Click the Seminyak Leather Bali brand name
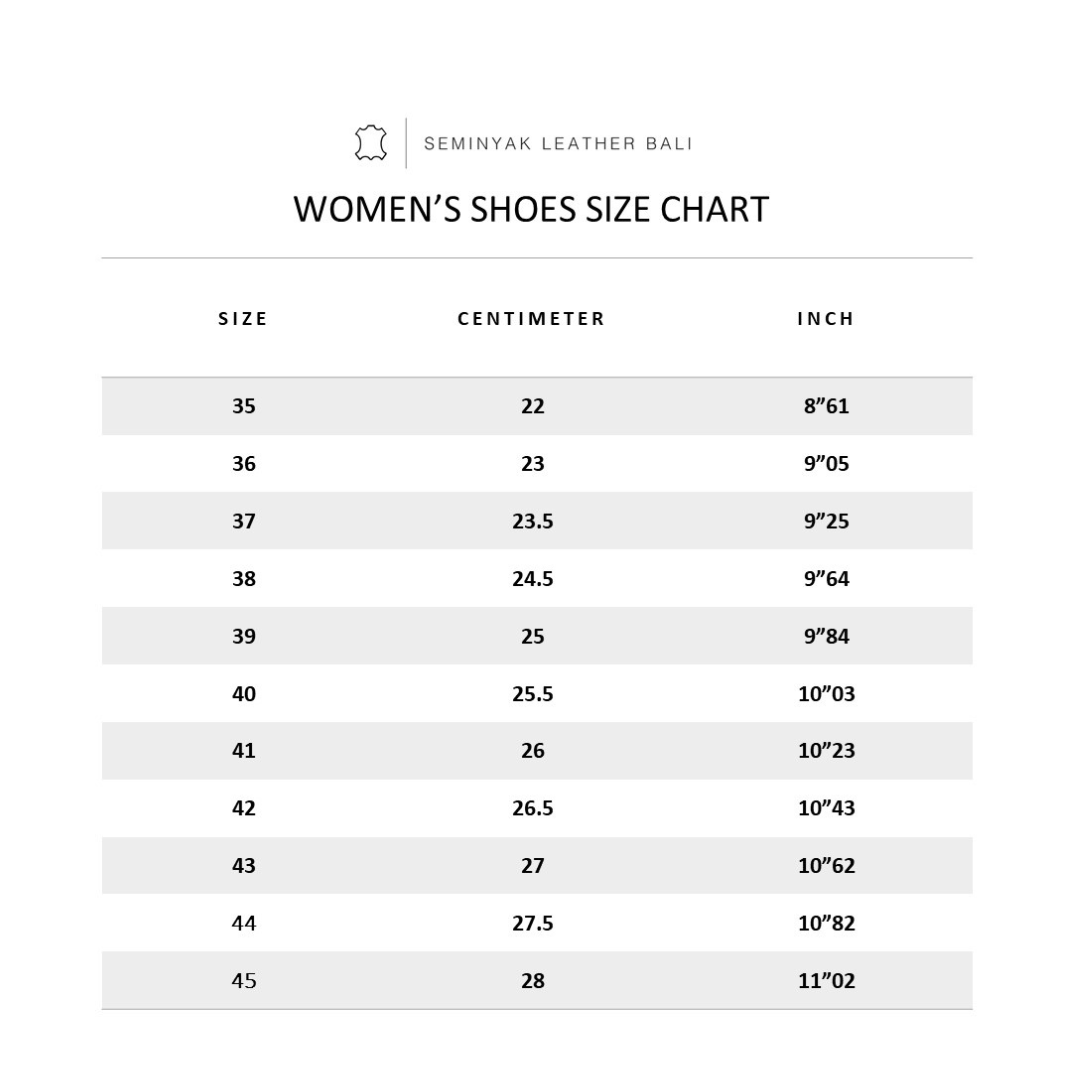This screenshot has width=1080, height=1080. (x=558, y=143)
